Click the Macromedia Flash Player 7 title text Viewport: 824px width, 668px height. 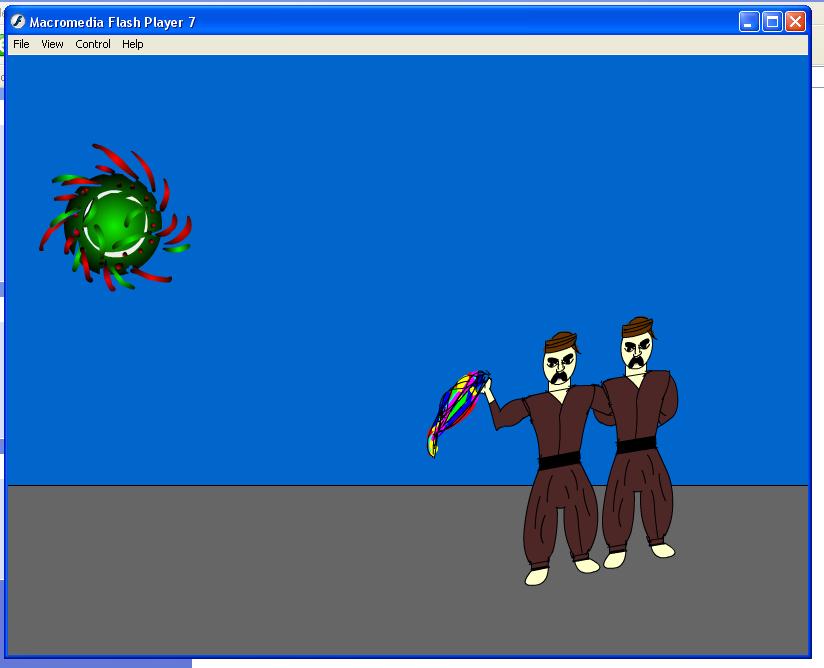112,21
